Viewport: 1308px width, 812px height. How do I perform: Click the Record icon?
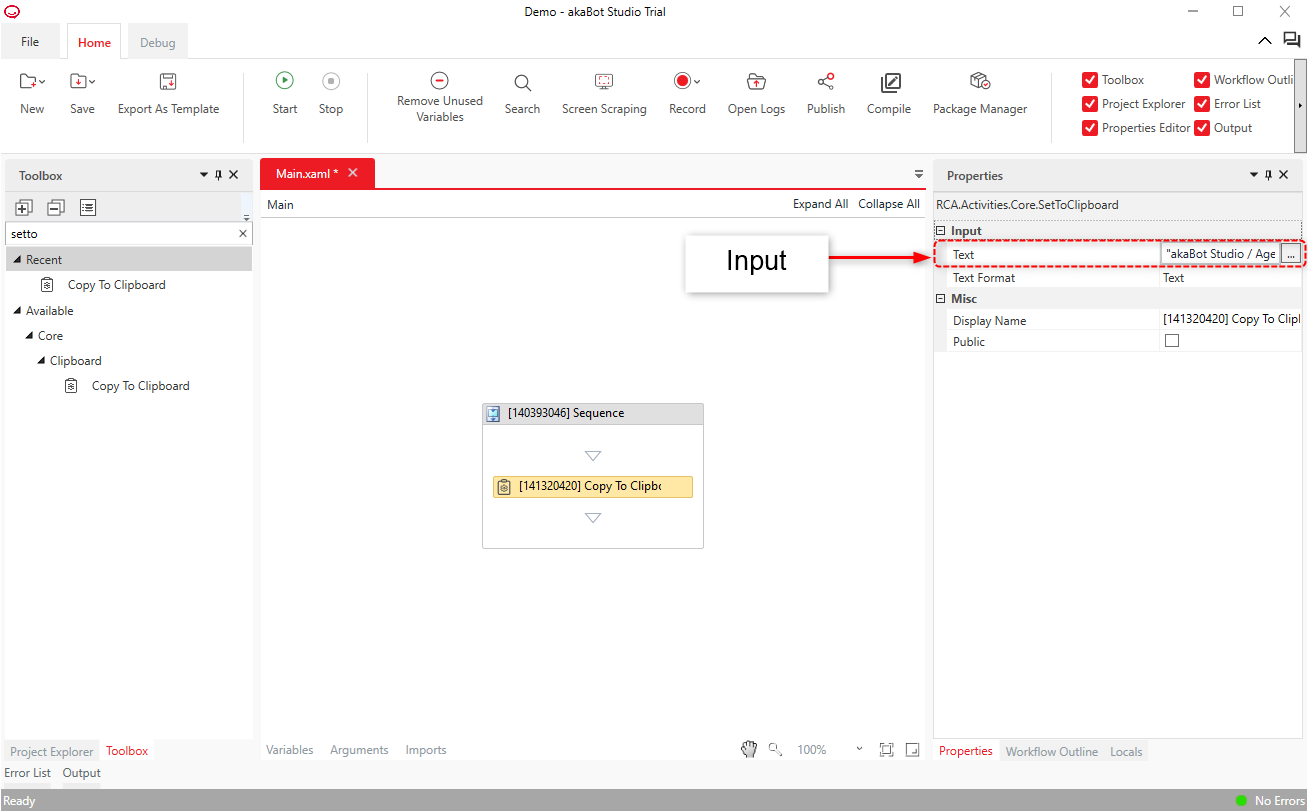click(x=683, y=81)
